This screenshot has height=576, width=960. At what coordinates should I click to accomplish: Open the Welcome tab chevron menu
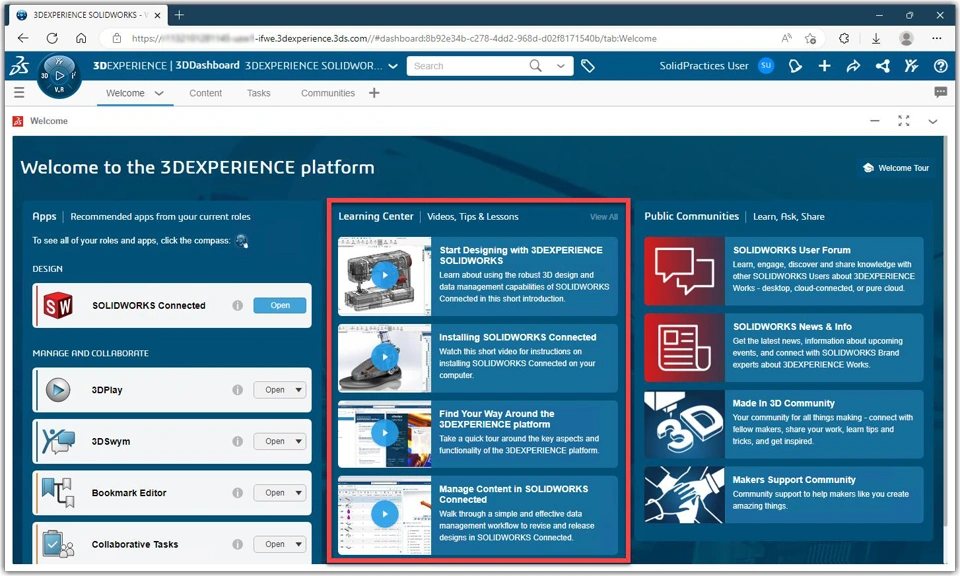(x=159, y=93)
